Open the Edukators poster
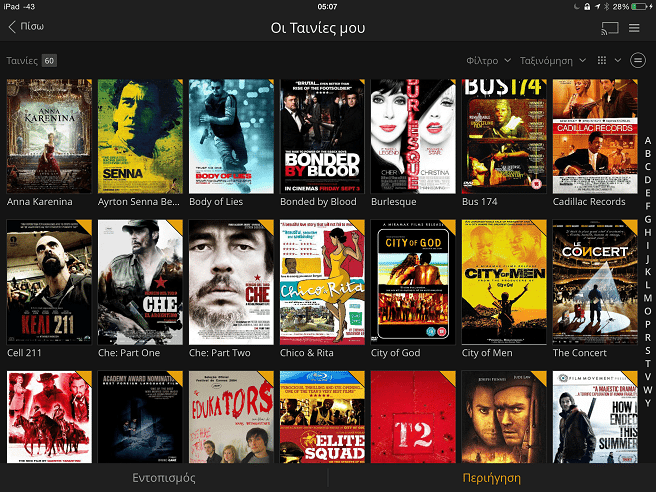 click(231, 417)
